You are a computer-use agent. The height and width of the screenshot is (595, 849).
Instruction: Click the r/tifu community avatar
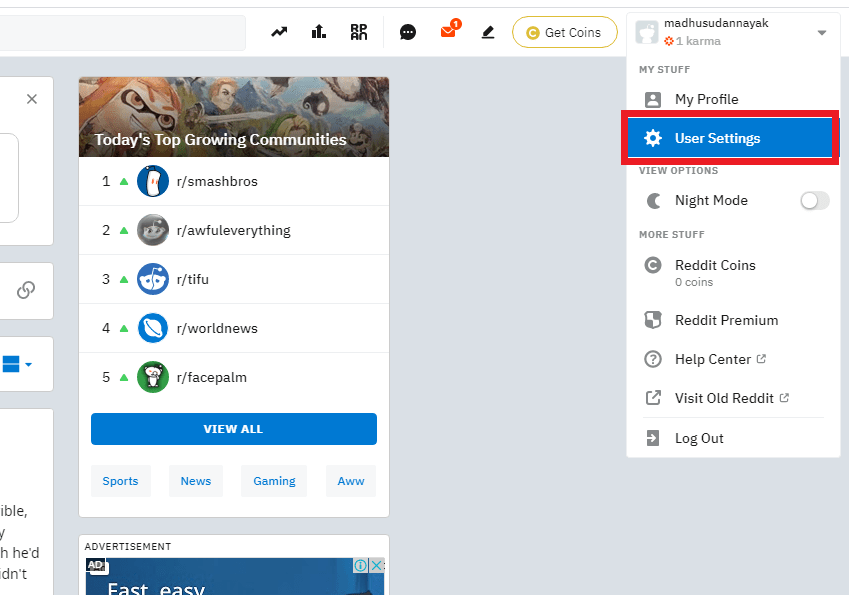click(x=153, y=279)
